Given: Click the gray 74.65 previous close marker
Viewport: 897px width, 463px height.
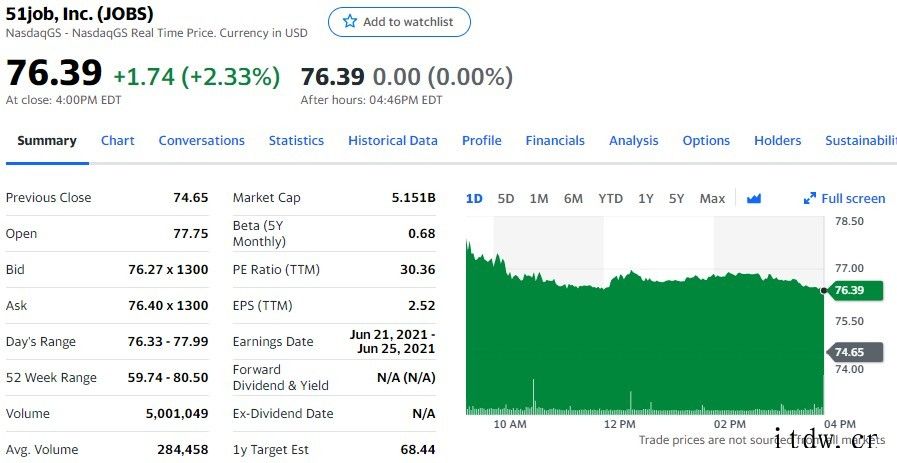Looking at the screenshot, I should 853,352.
